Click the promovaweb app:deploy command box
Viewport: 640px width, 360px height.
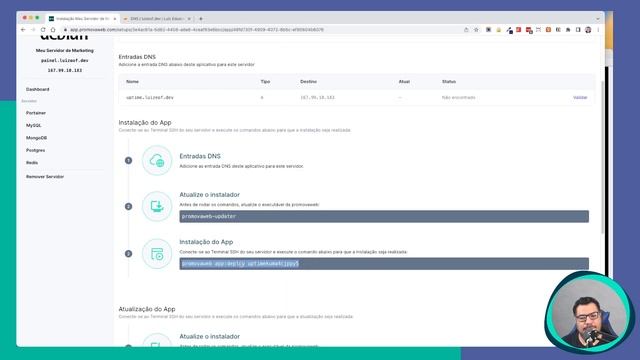coord(384,264)
